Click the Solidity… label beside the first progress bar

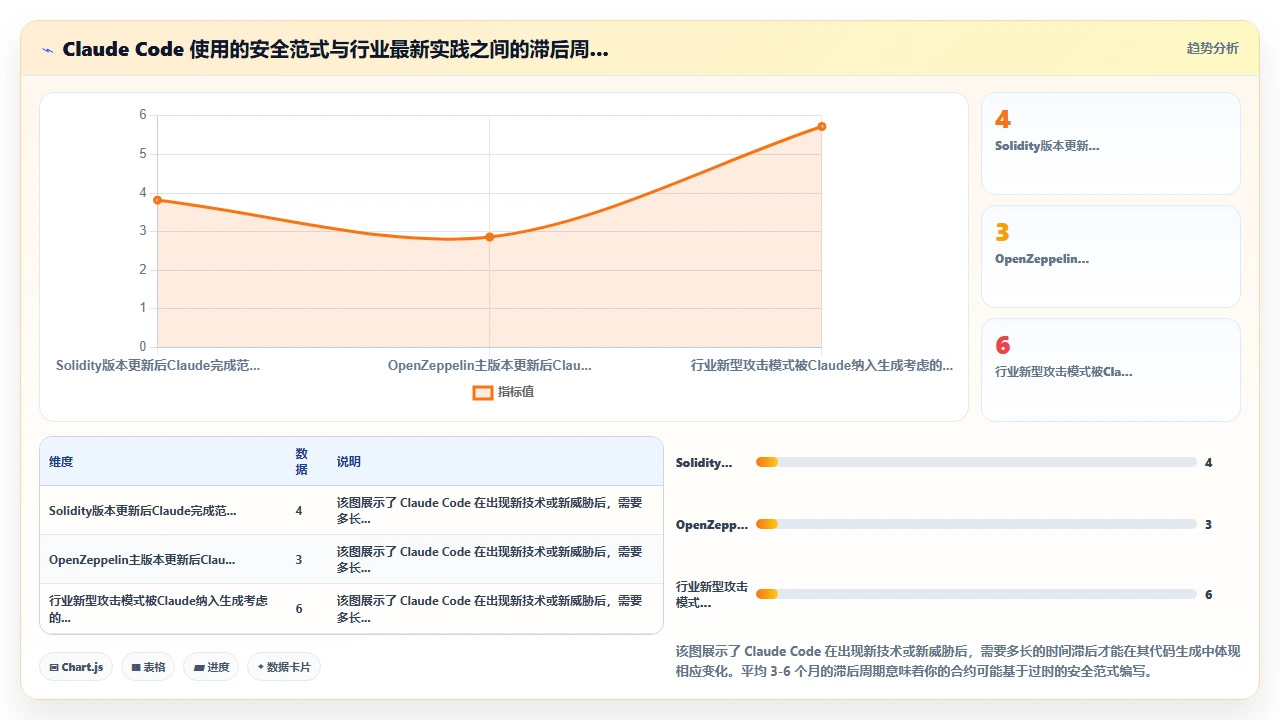(x=704, y=463)
